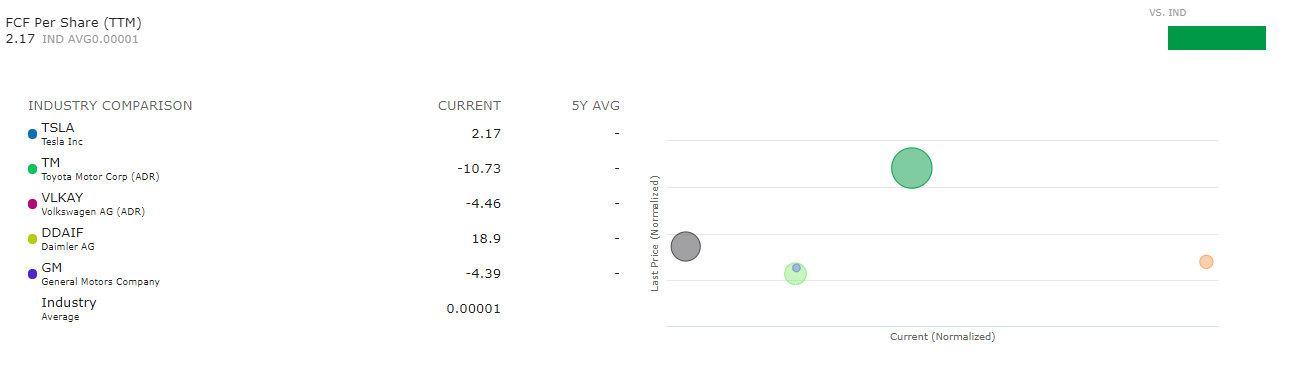Viewport: 1290px width, 367px height.
Task: Click the 5Y AVG column header
Action: click(x=594, y=106)
